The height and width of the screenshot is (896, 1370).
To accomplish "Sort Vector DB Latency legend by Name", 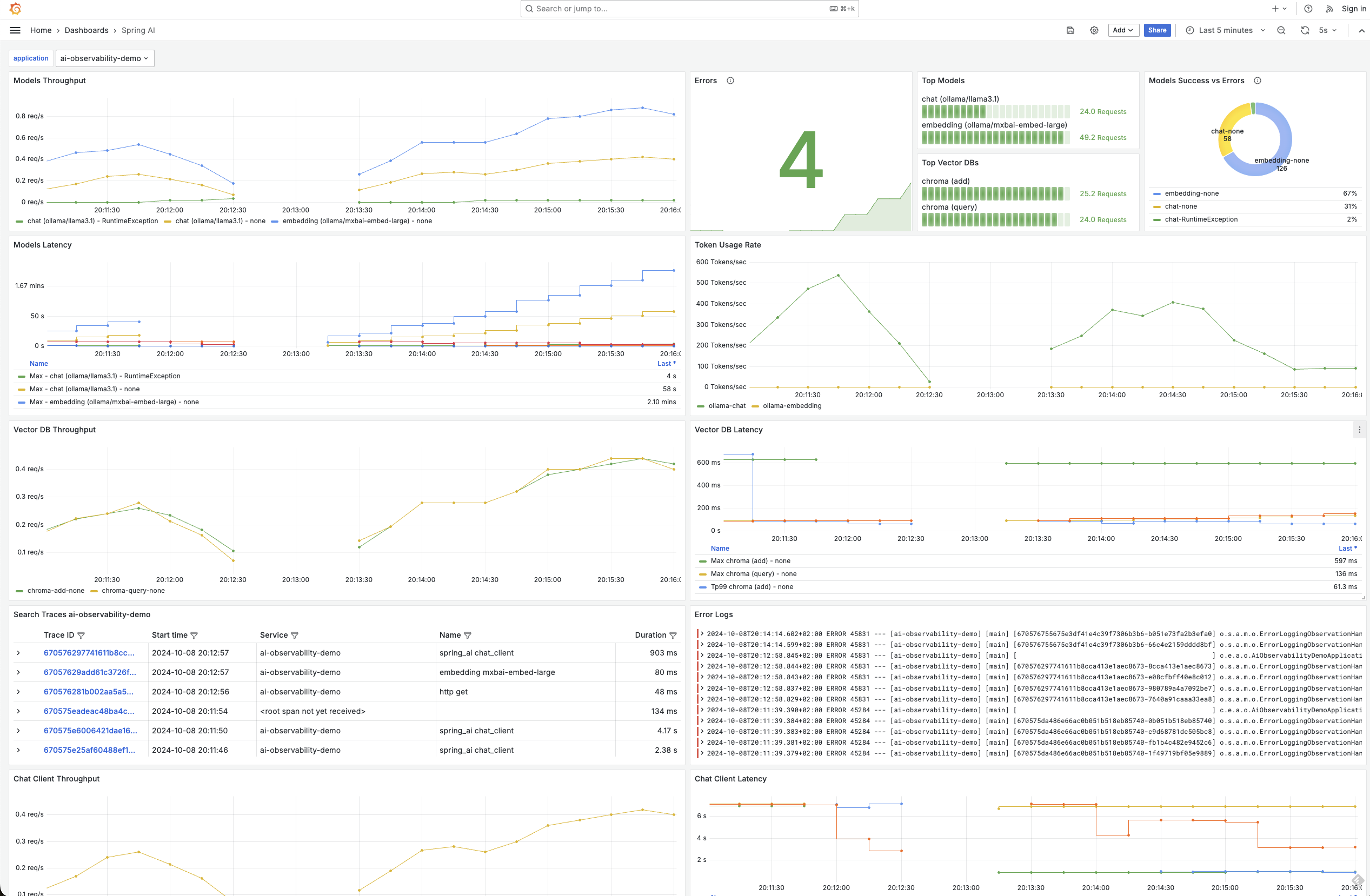I will (720, 548).
